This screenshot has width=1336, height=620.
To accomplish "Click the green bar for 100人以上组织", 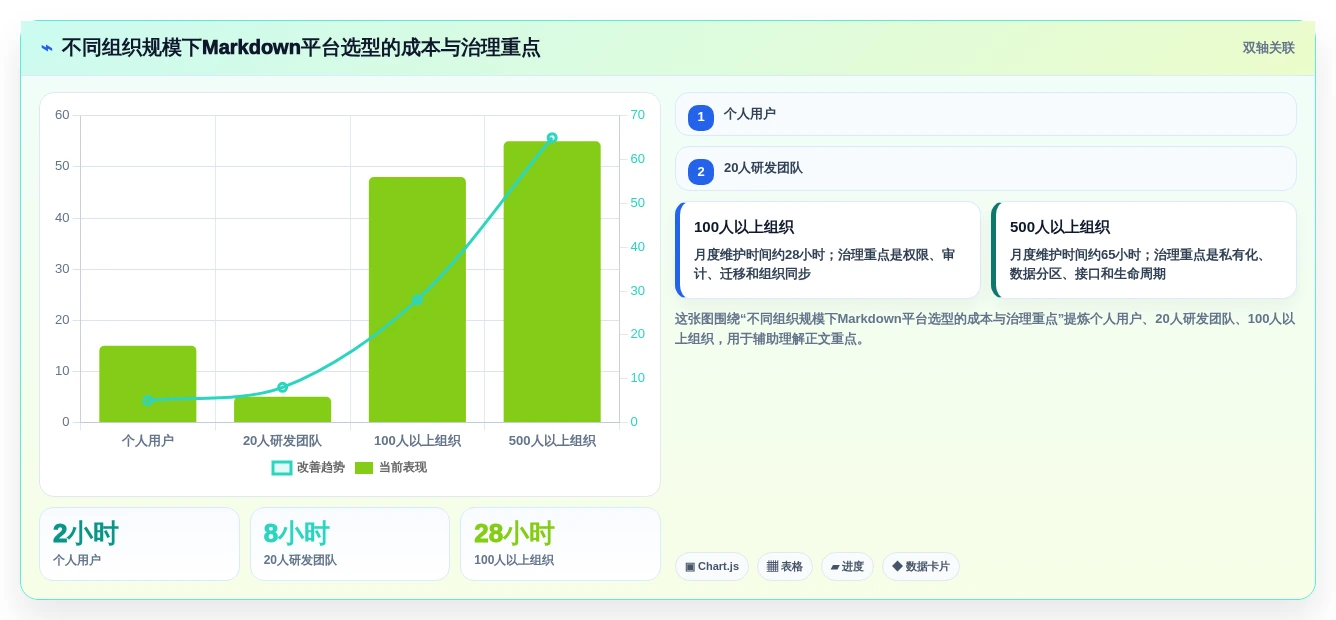I will coord(417,300).
